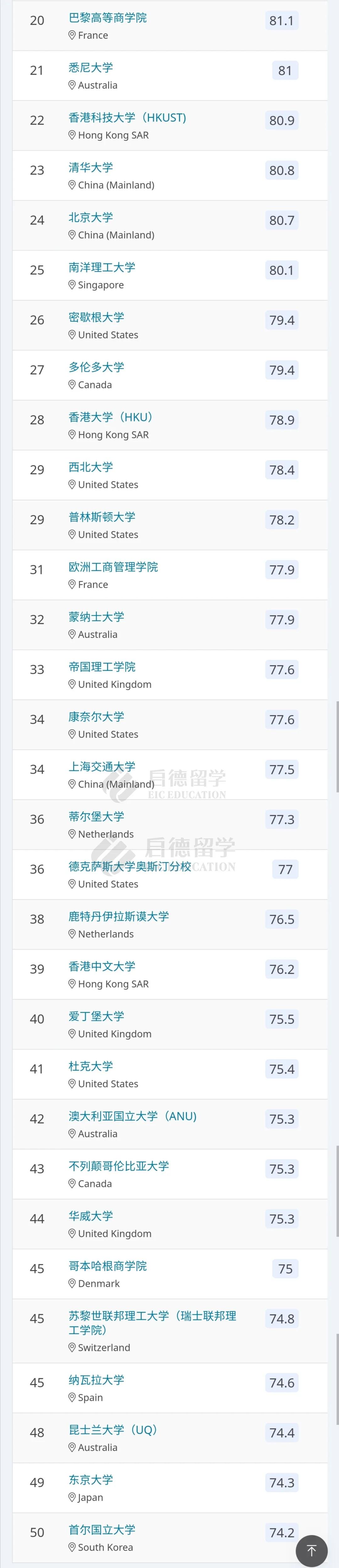Viewport: 339px width, 1568px height.
Task: Click location pin icon next to Japan
Action: (72, 1497)
